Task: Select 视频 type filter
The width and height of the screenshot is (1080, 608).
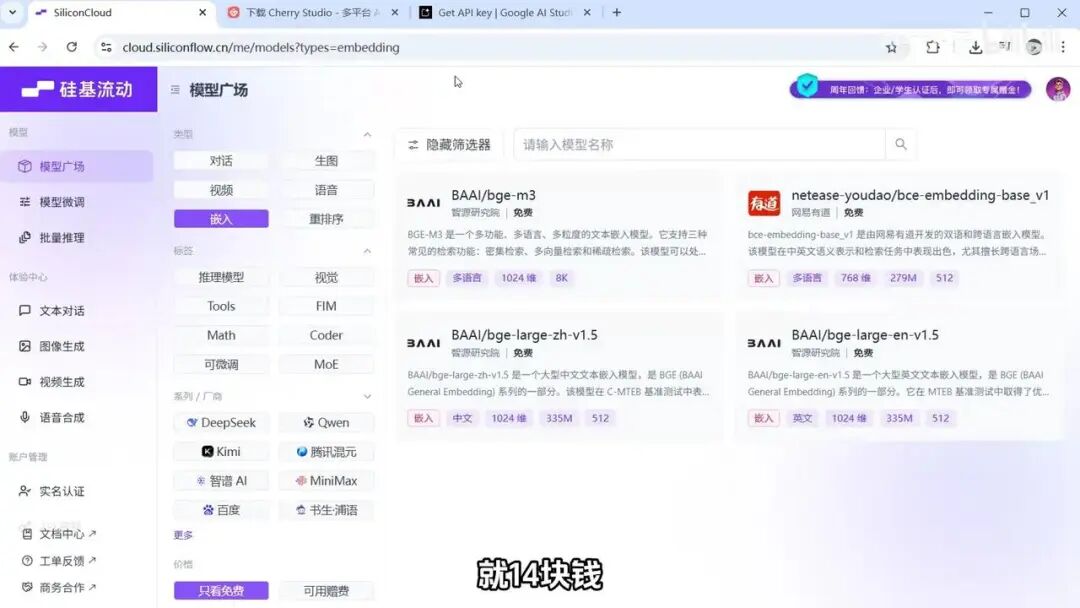Action: pos(221,190)
